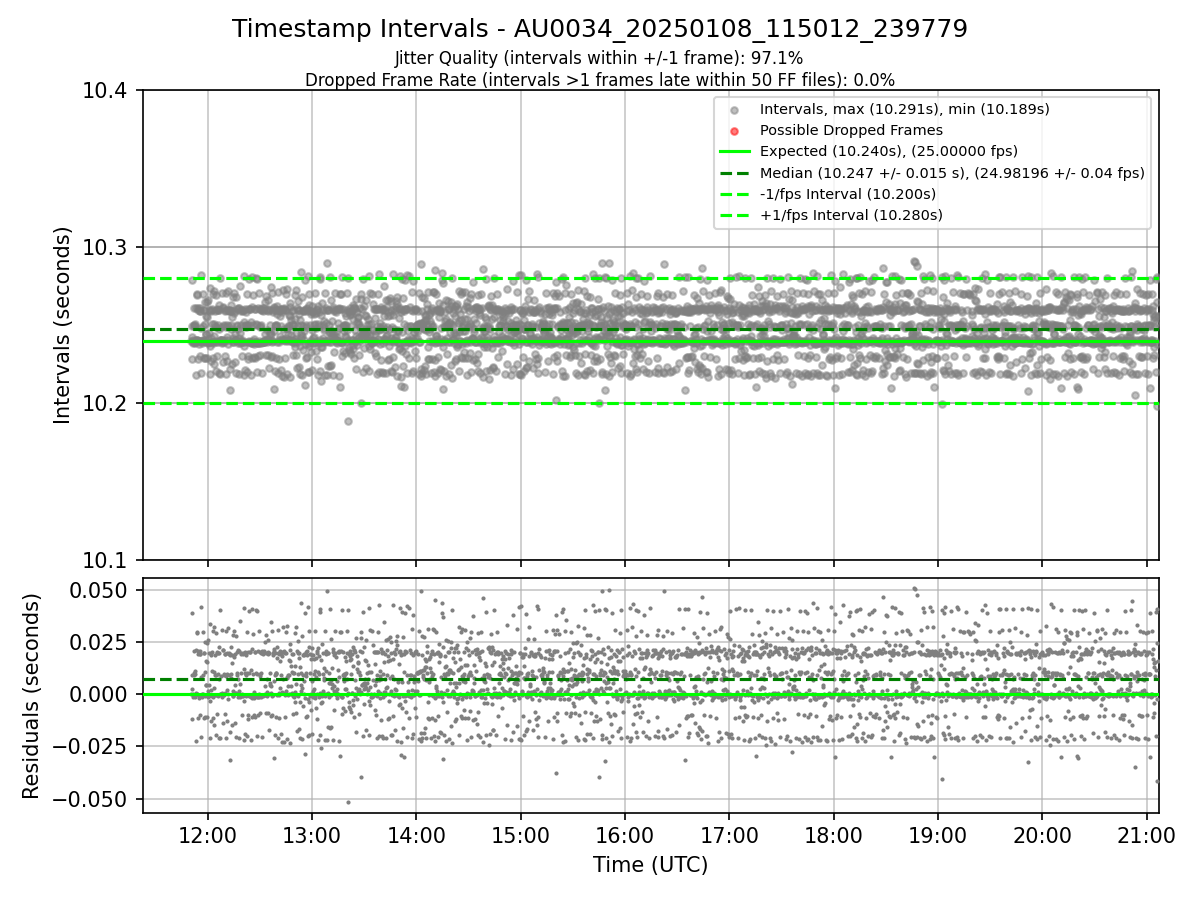
Task: Click the gray dot marker beside Intervals legend
Action: (x=734, y=110)
